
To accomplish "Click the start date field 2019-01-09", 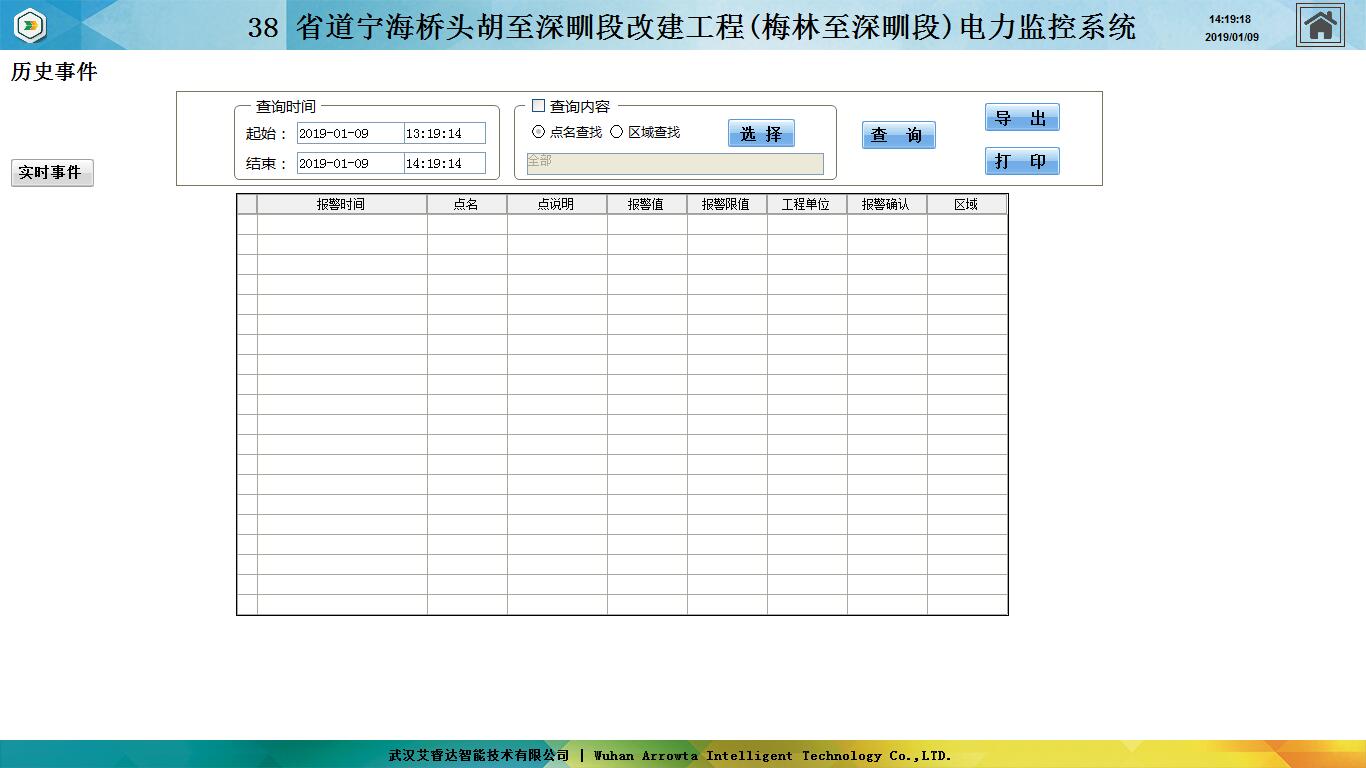I will [350, 133].
